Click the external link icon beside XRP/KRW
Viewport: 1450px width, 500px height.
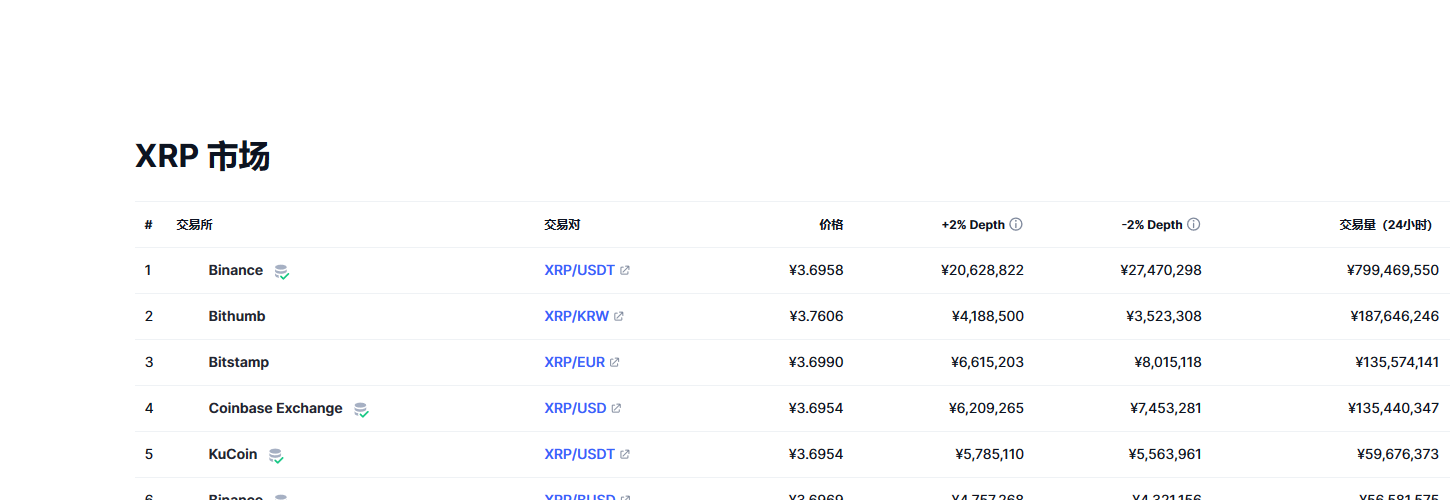619,317
